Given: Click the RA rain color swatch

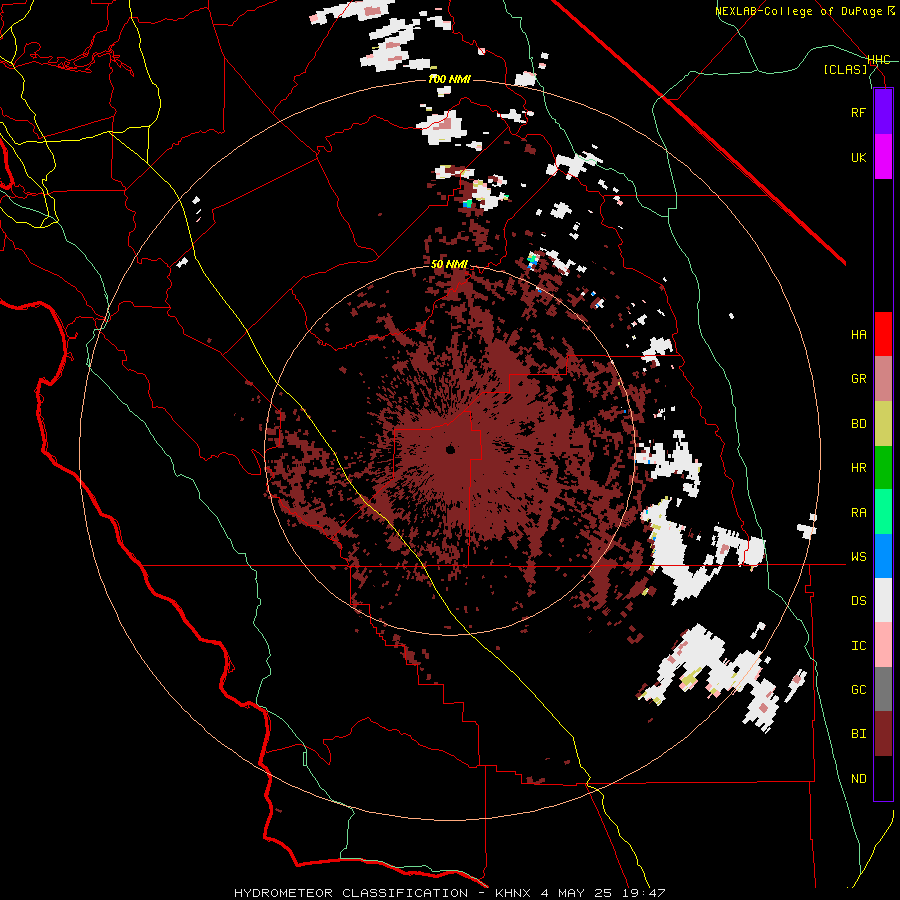Looking at the screenshot, I should 883,512.
